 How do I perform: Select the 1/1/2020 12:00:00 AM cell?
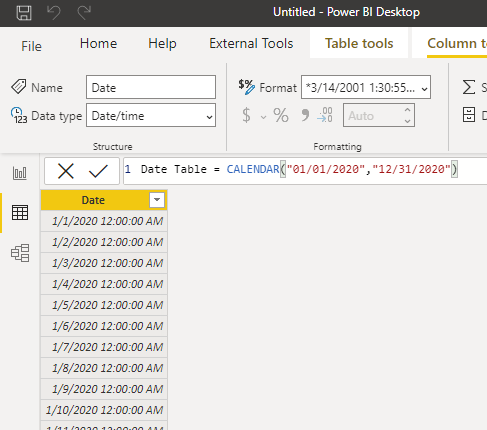[x=104, y=221]
